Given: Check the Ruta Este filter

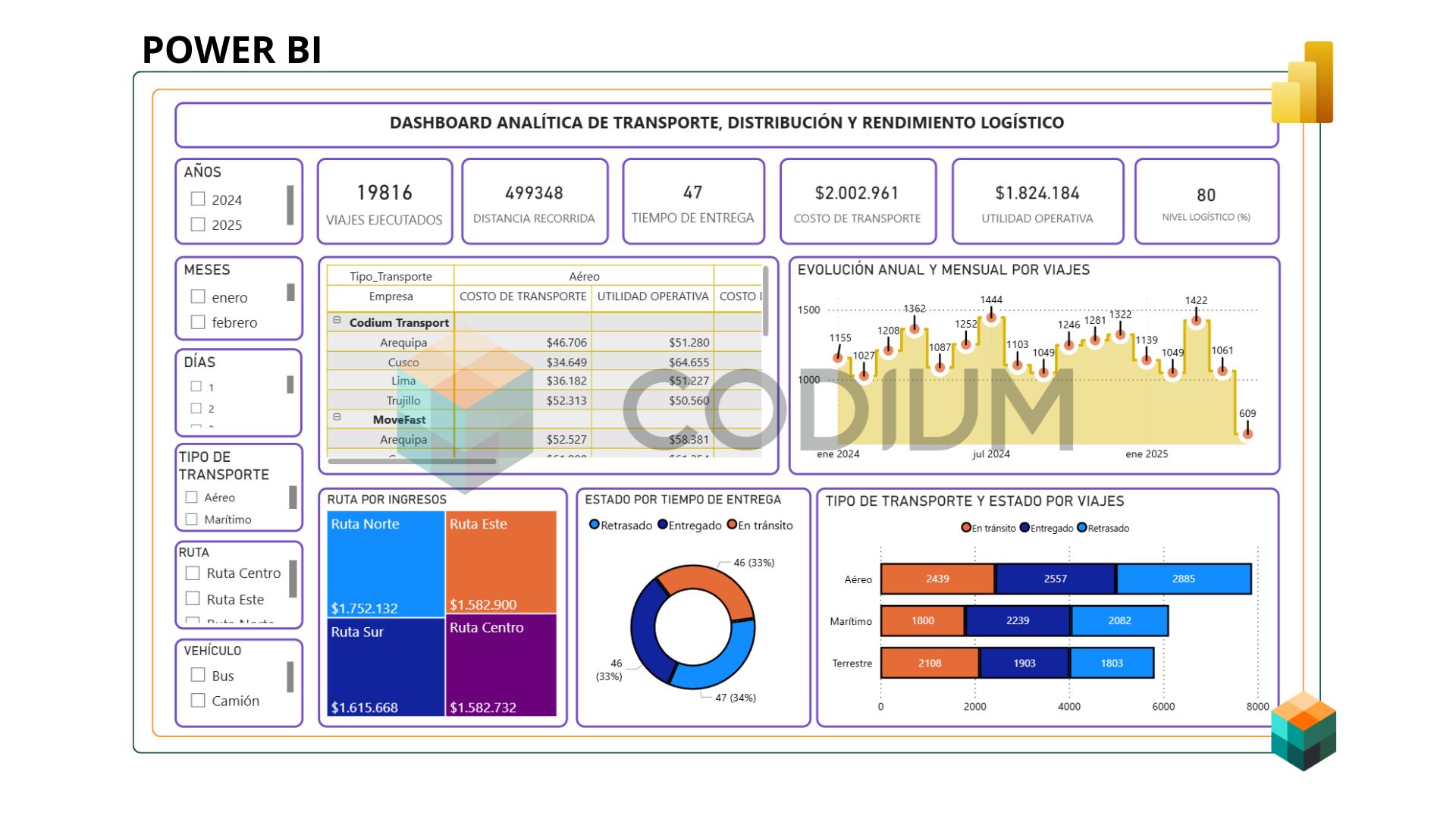Looking at the screenshot, I should [193, 598].
